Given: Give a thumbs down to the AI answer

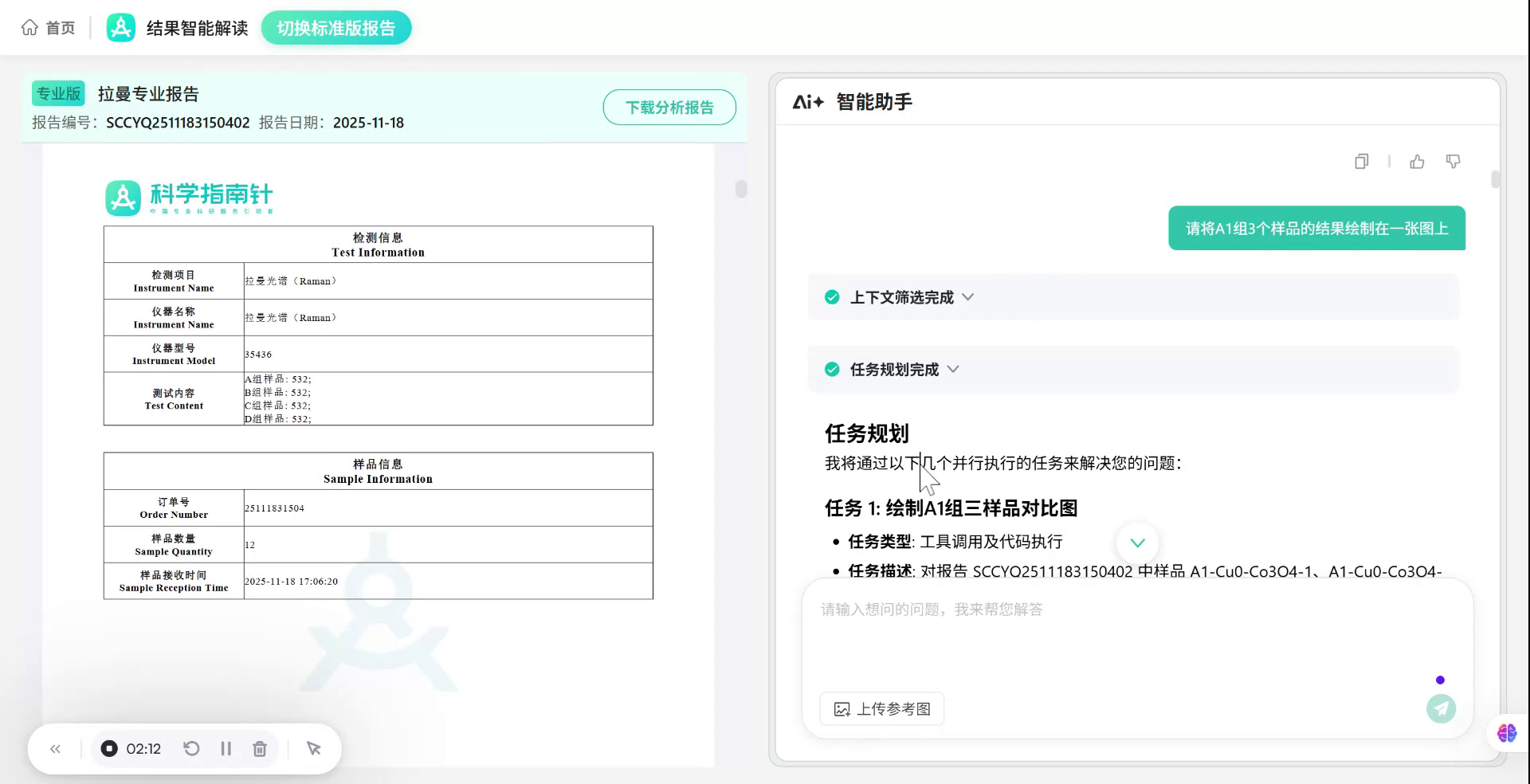Looking at the screenshot, I should point(1453,161).
